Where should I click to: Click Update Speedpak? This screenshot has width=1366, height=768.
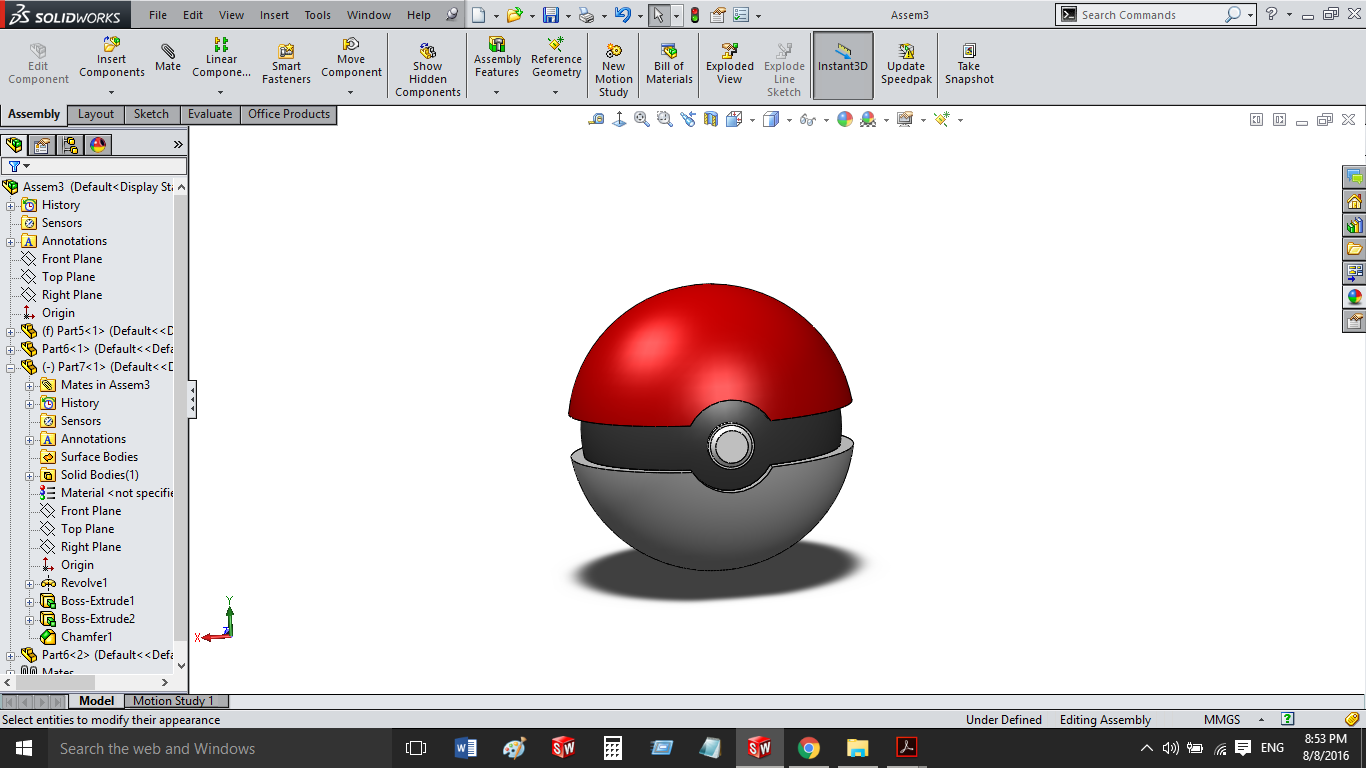click(x=906, y=65)
